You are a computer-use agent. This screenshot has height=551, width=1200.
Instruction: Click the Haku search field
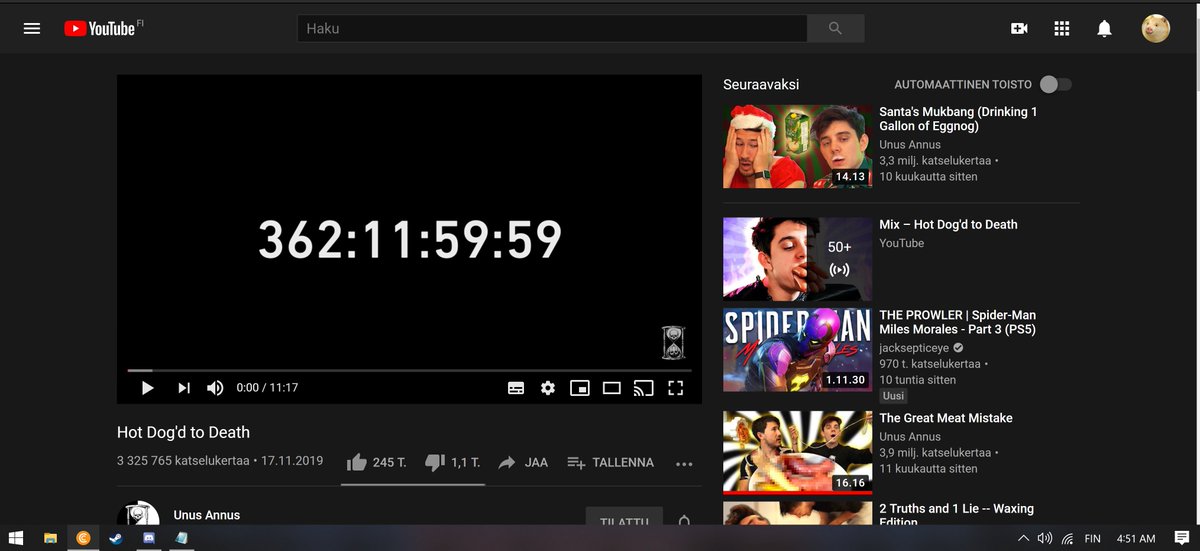tap(552, 29)
